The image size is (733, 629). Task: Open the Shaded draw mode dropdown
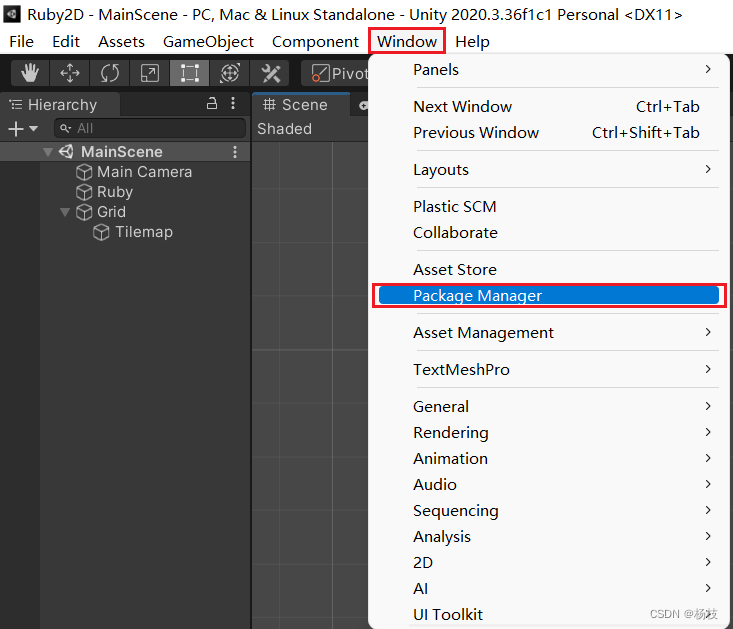284,129
